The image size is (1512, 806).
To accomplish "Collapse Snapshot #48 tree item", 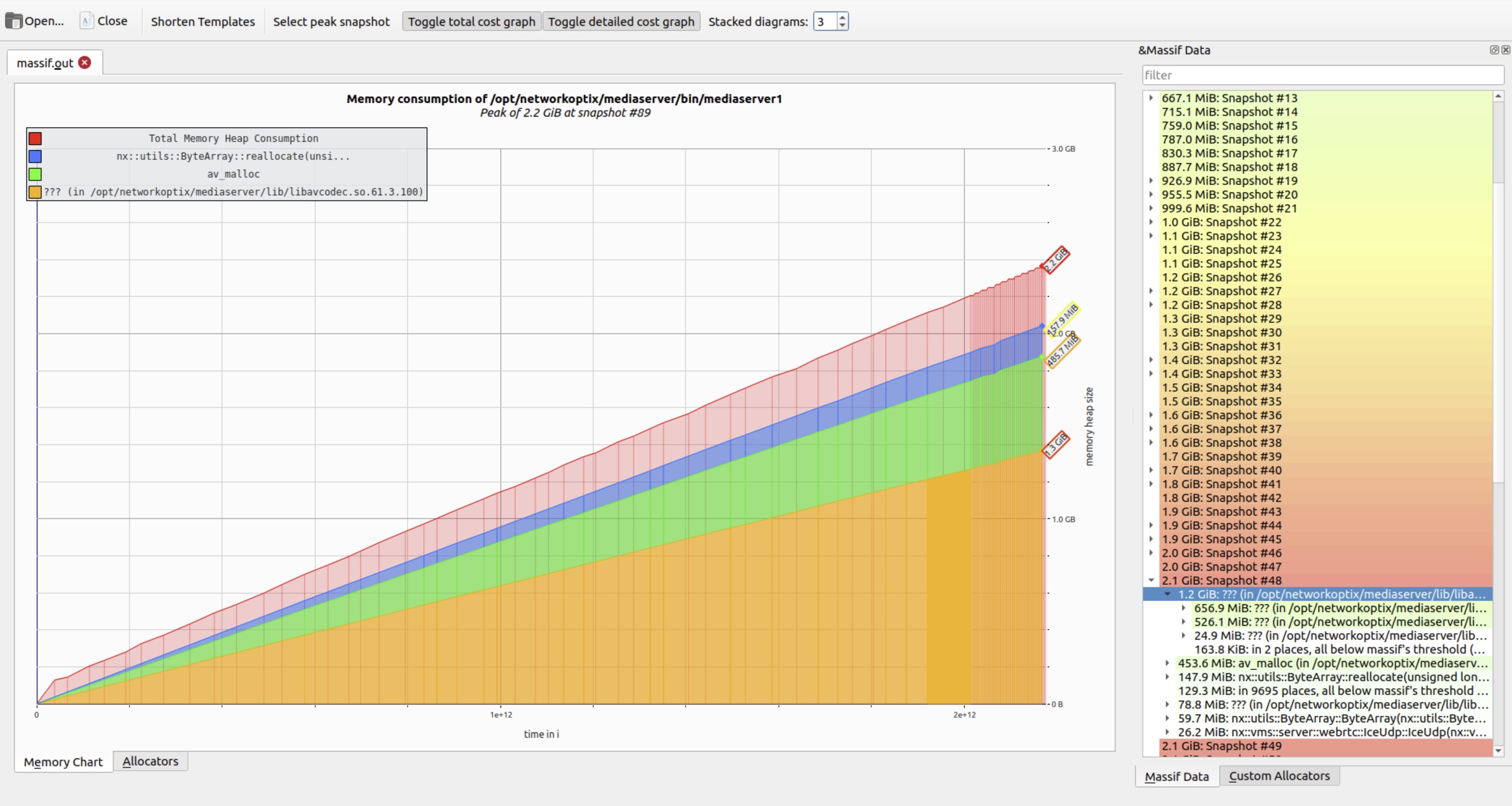I will click(1151, 580).
